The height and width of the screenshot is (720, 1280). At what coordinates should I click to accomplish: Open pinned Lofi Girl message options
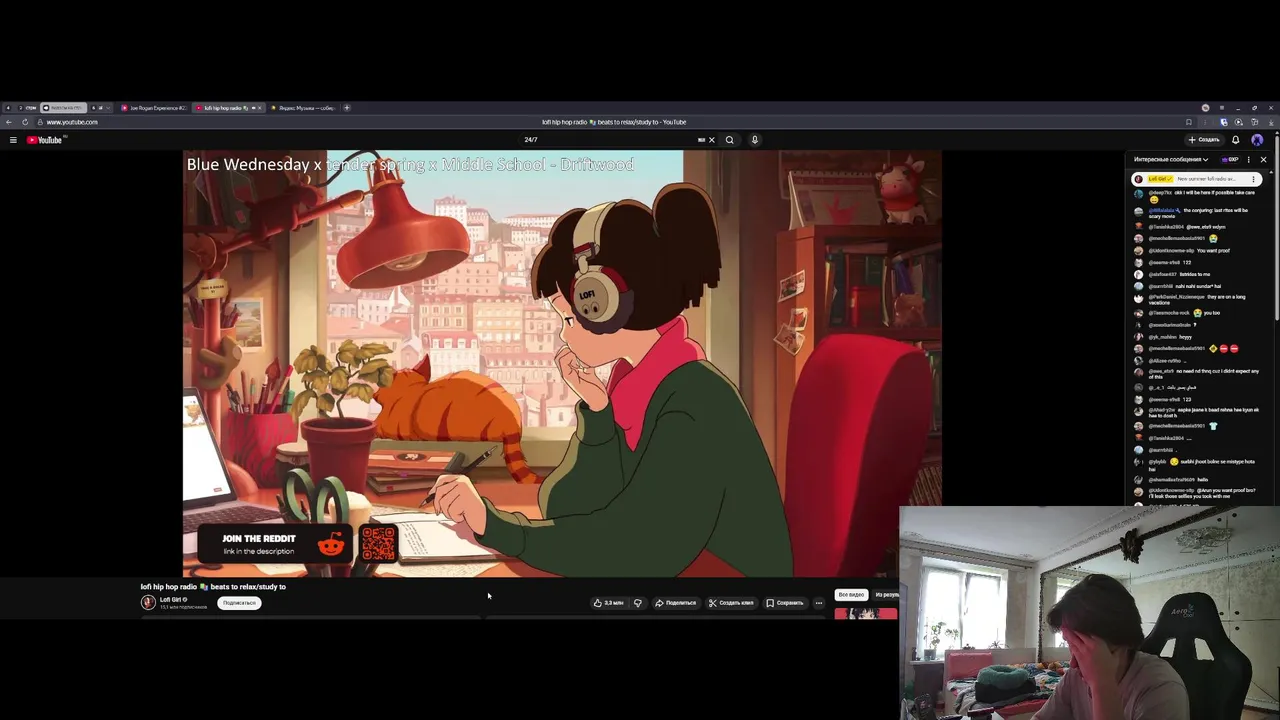[x=1253, y=179]
